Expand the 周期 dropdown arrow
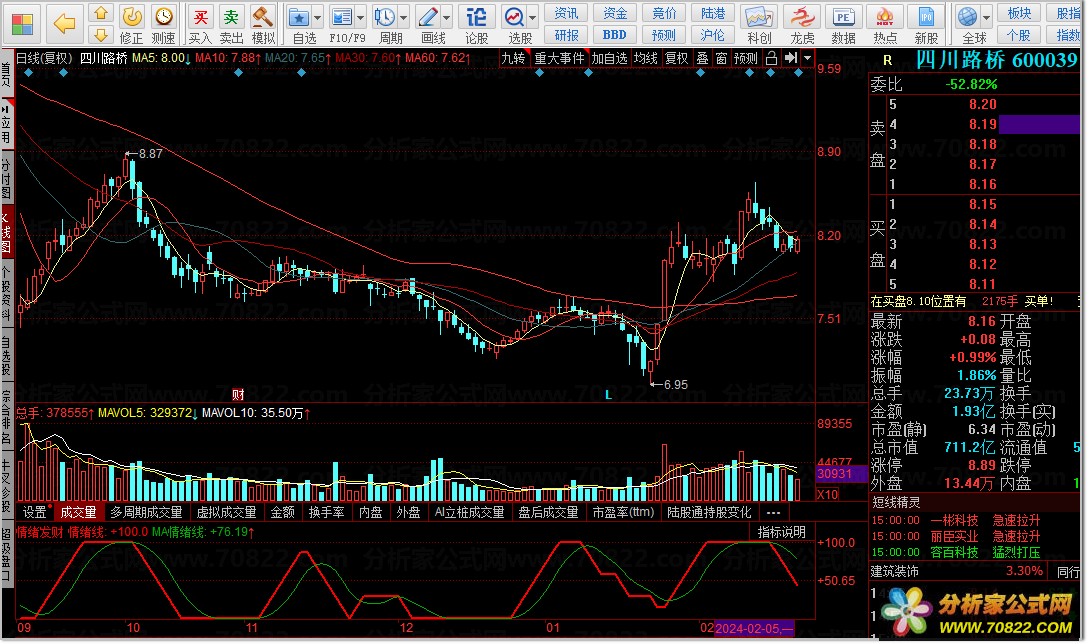 (x=404, y=17)
